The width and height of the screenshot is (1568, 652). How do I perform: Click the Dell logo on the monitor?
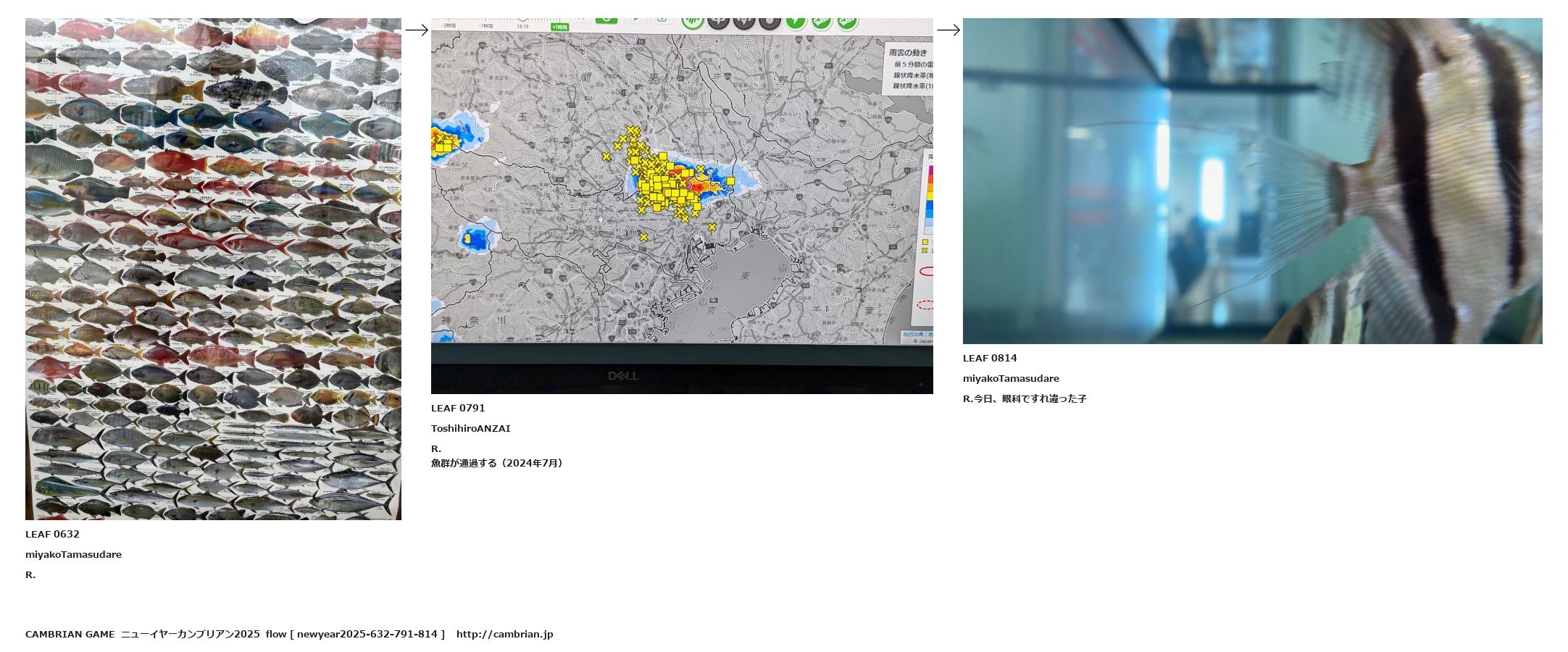622,375
